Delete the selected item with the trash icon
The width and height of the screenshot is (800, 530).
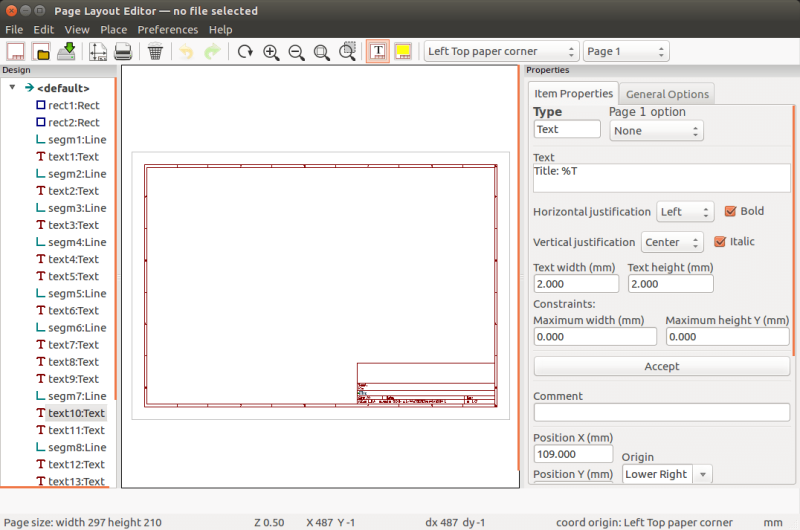155,52
